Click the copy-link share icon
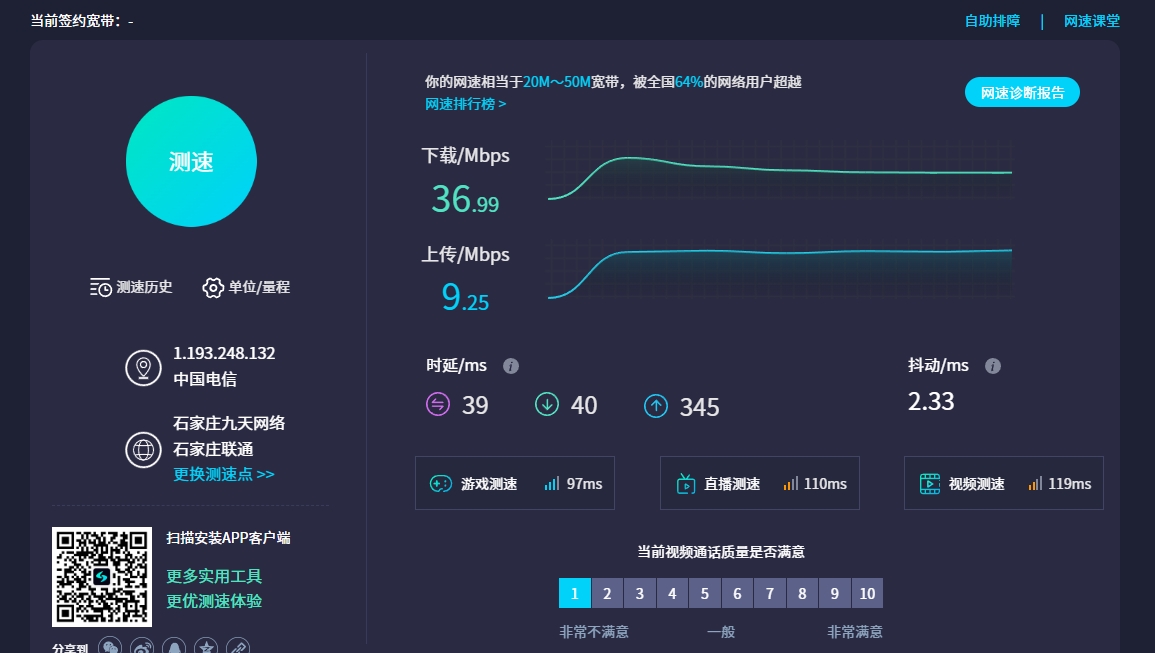 click(x=237, y=648)
